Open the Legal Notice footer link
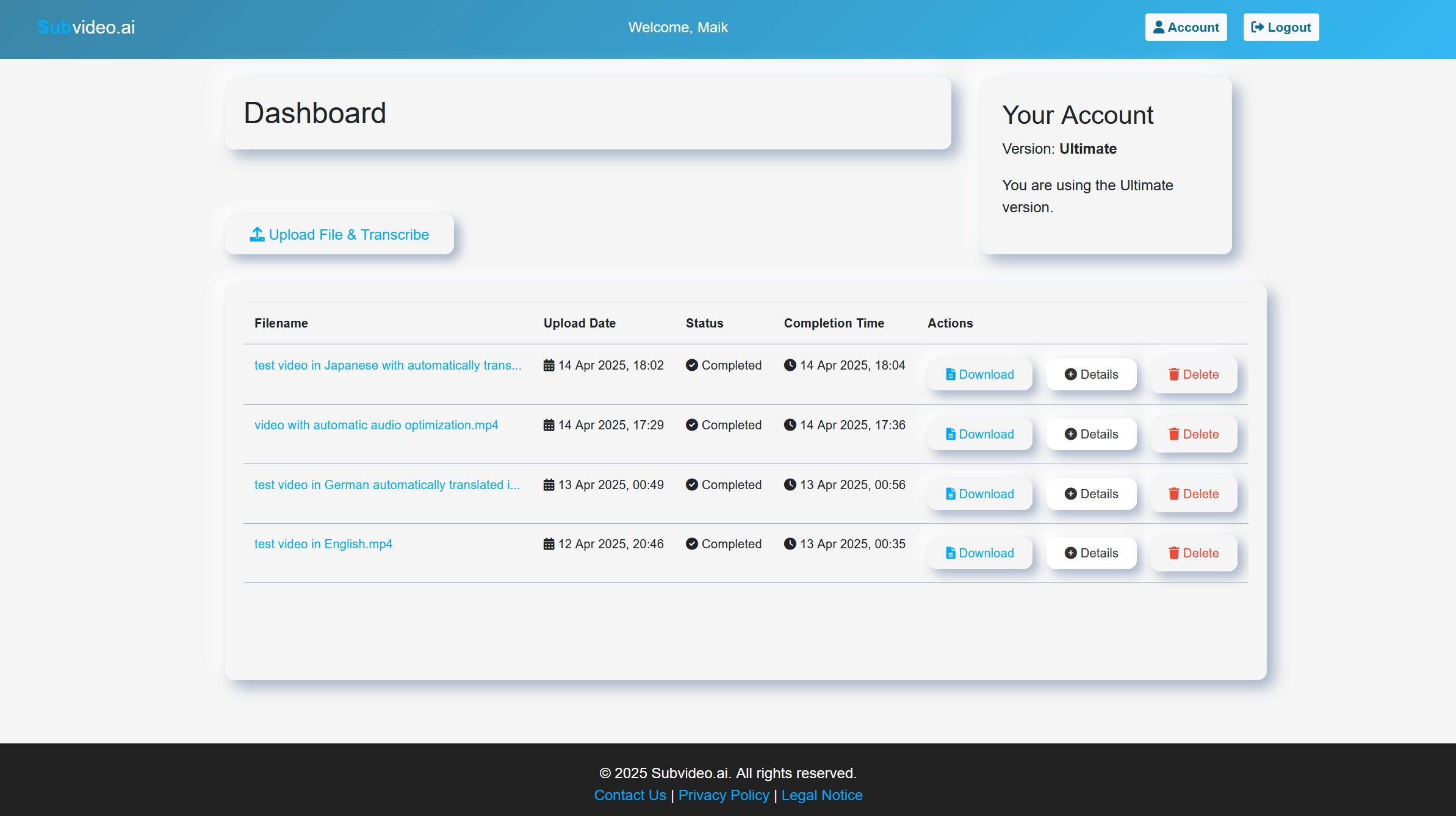The height and width of the screenshot is (816, 1456). (x=821, y=795)
